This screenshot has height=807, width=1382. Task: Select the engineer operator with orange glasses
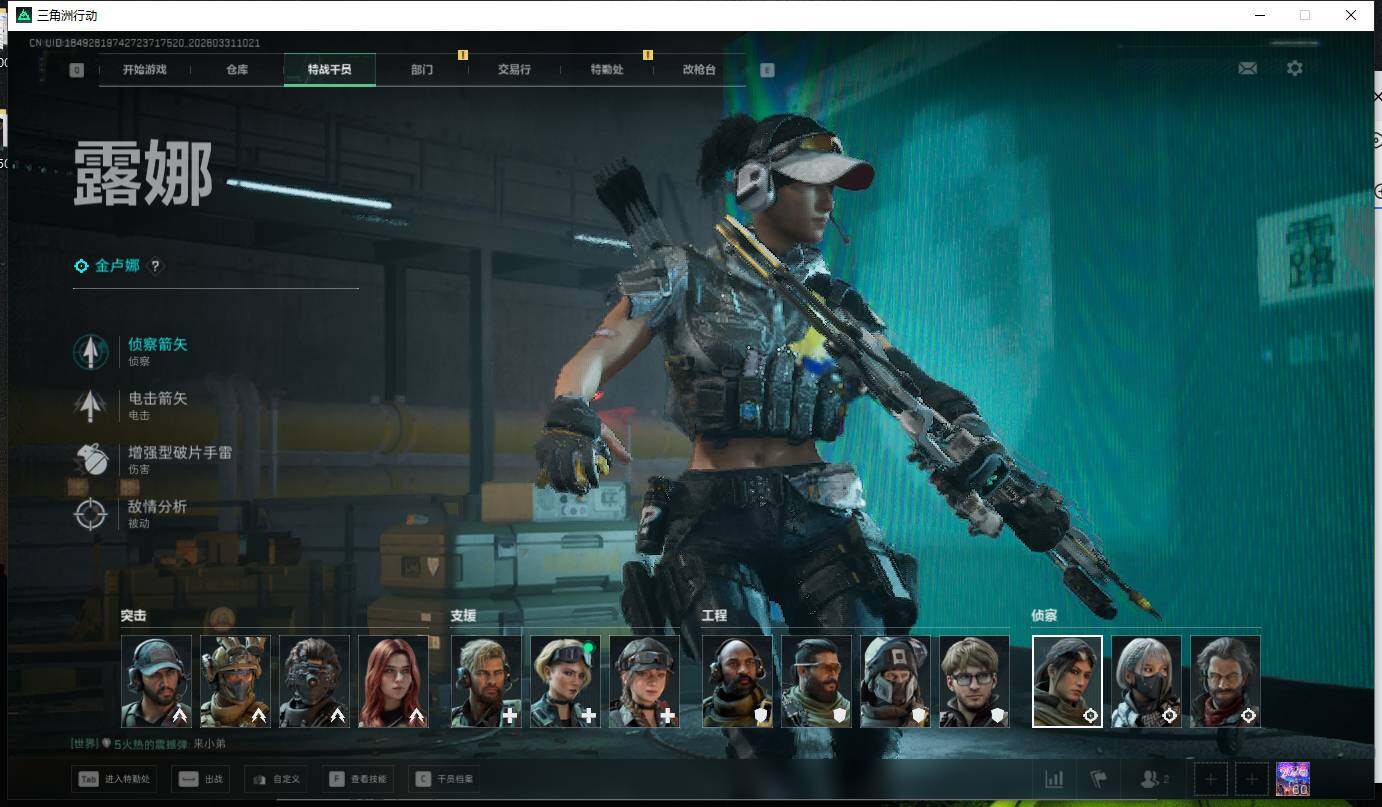tap(816, 681)
